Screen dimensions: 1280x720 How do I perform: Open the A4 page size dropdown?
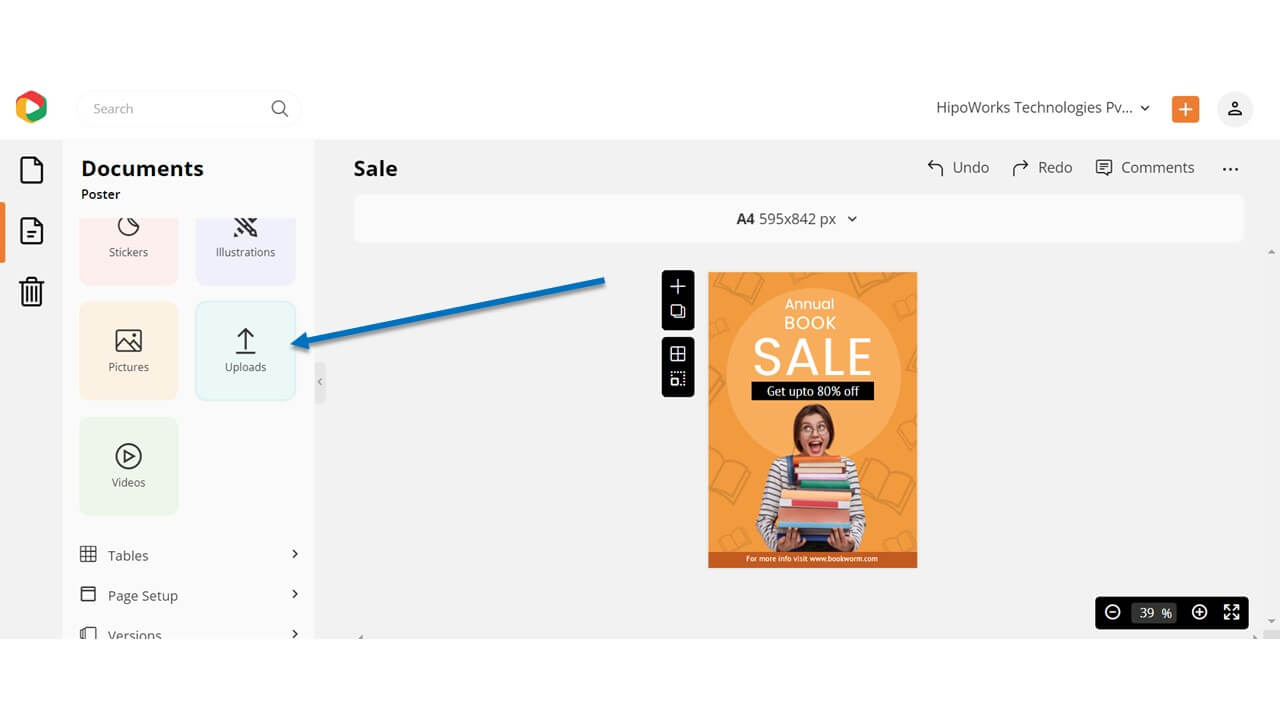[x=796, y=218]
